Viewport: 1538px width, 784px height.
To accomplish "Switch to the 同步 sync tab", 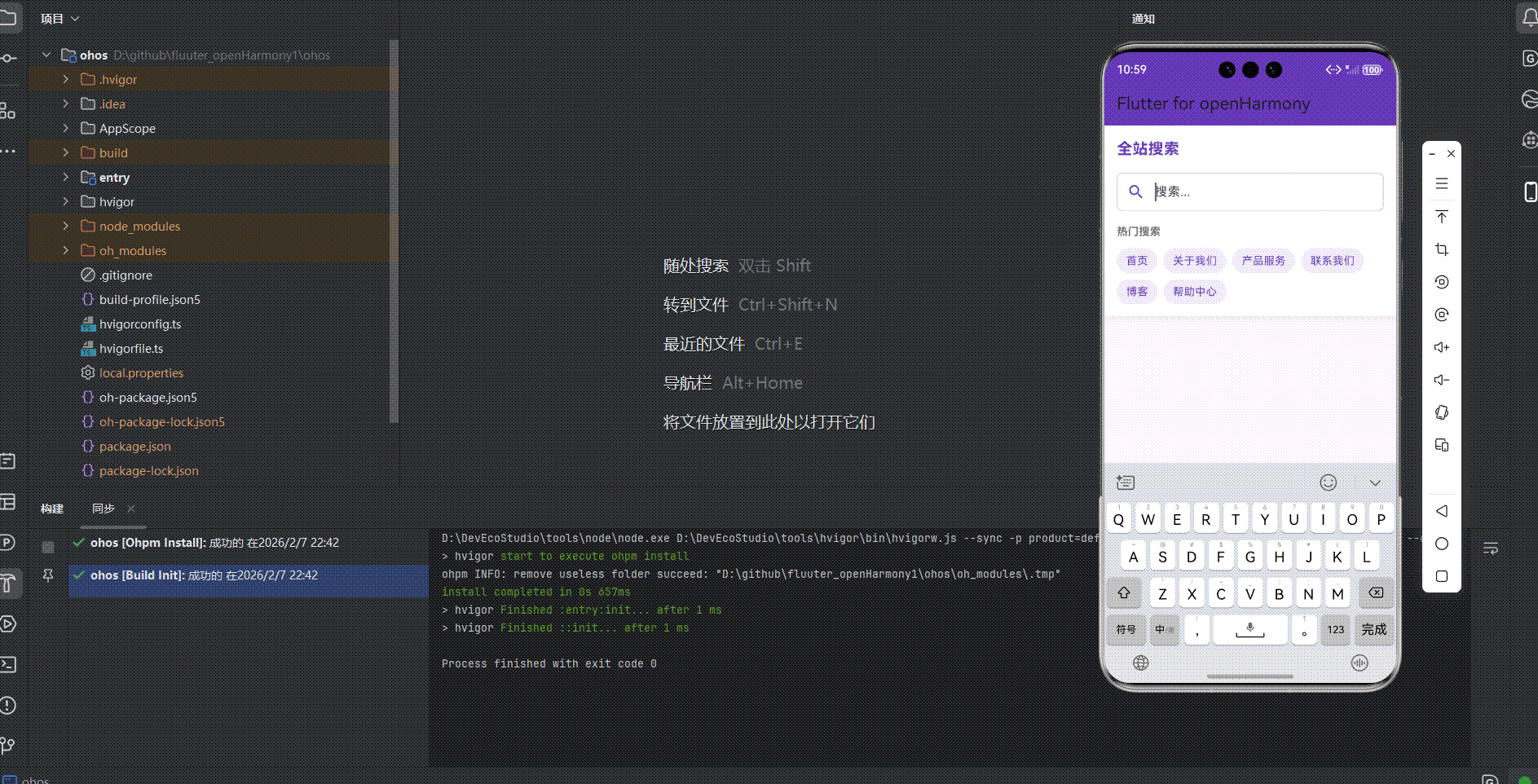I will click(x=104, y=509).
